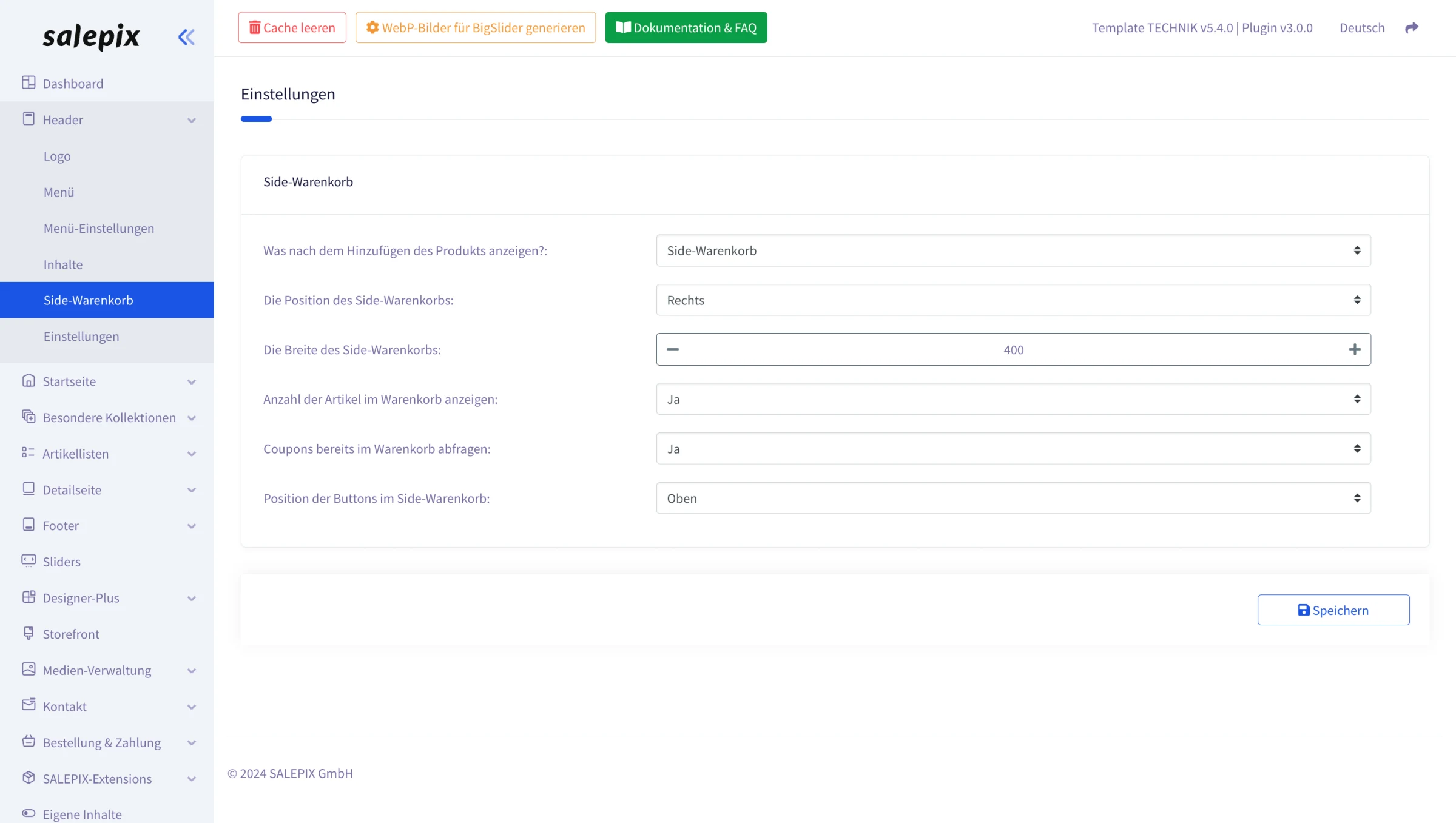Click the Bestellung & Zahlung basket icon
This screenshot has height=823, width=1456.
(29, 741)
